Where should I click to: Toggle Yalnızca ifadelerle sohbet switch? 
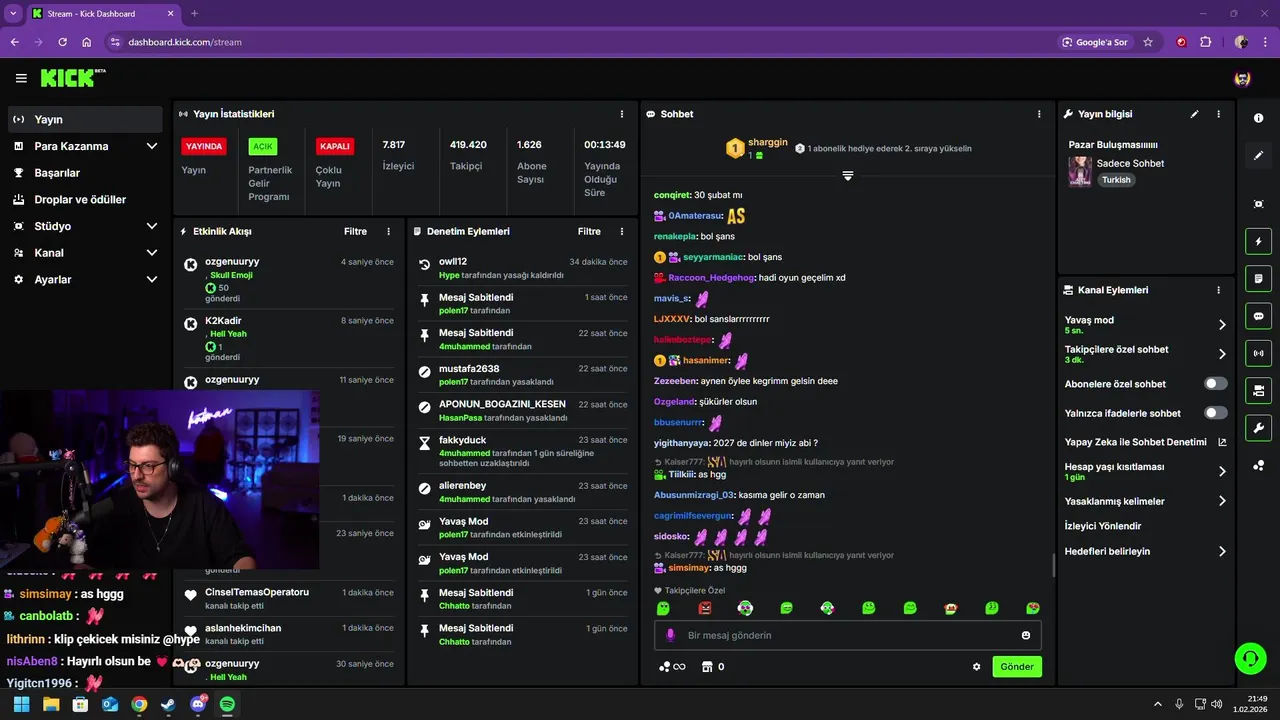[x=1215, y=413]
